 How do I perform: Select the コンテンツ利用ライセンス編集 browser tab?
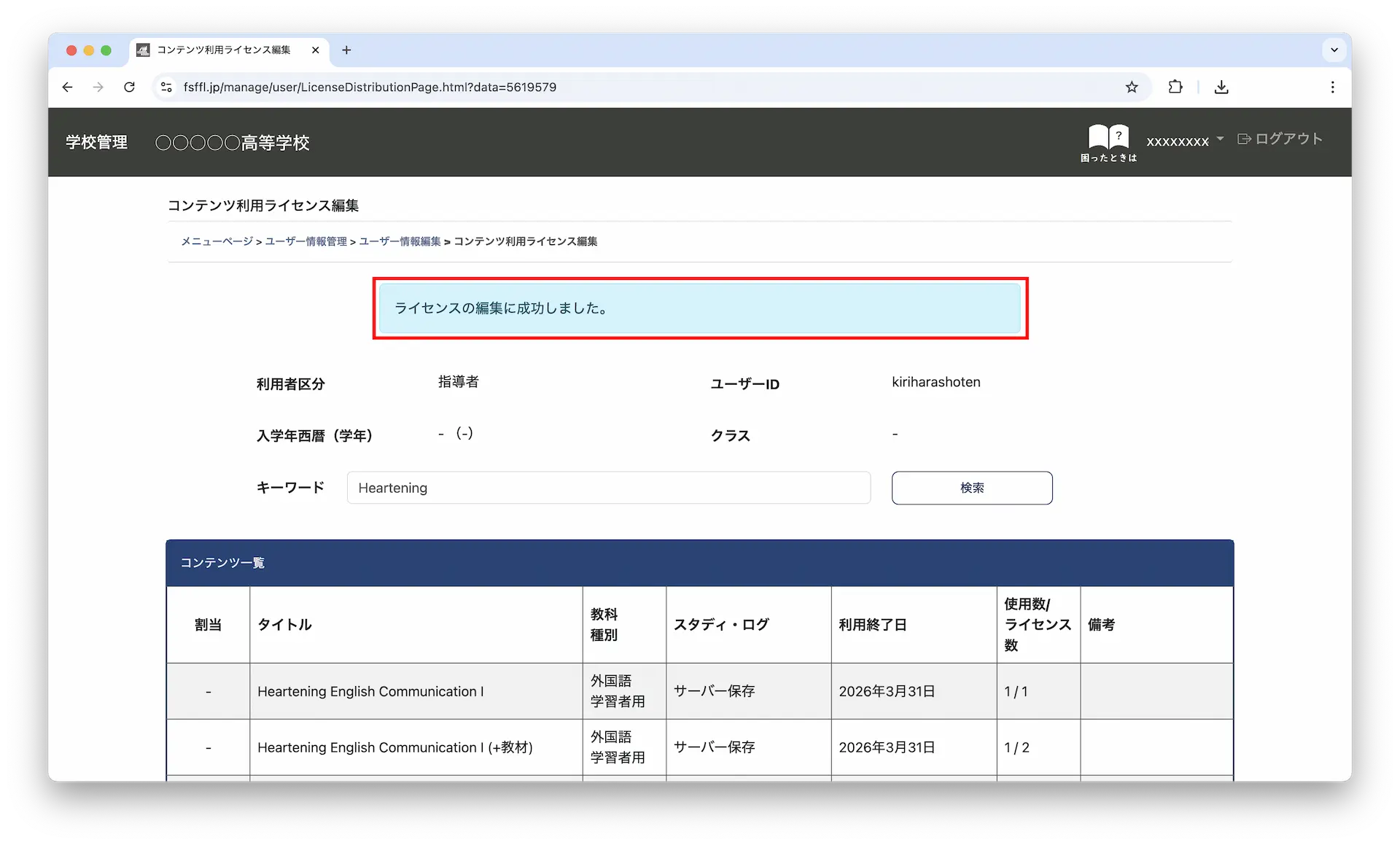click(223, 50)
